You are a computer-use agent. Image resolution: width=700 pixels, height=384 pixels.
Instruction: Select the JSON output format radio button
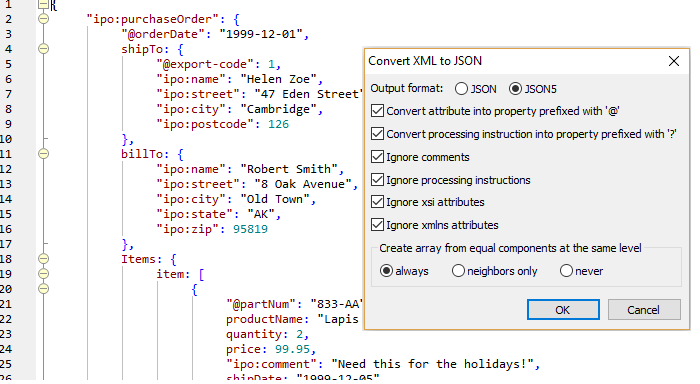[461, 89]
